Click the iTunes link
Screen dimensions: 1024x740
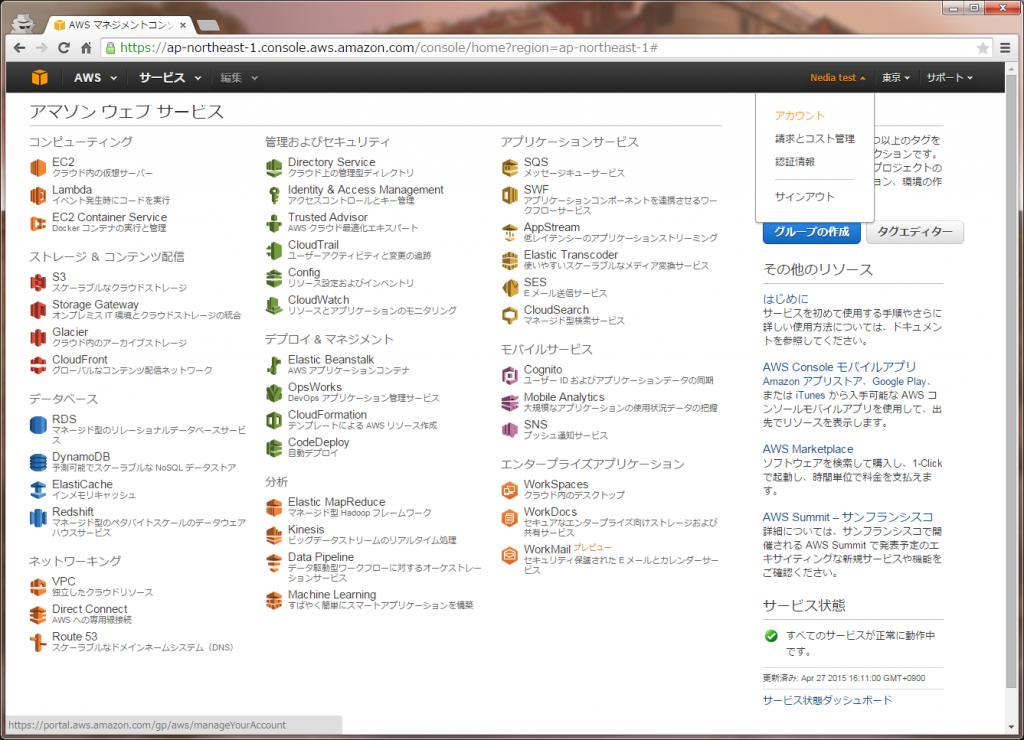pyautogui.click(x=810, y=395)
